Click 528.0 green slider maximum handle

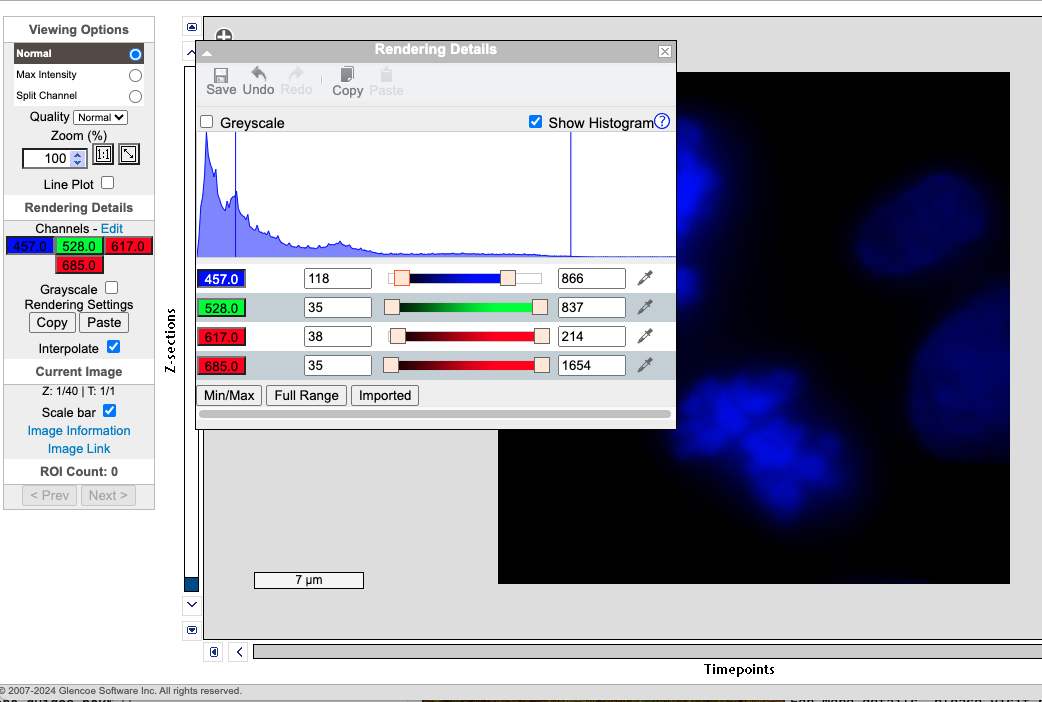pos(540,307)
